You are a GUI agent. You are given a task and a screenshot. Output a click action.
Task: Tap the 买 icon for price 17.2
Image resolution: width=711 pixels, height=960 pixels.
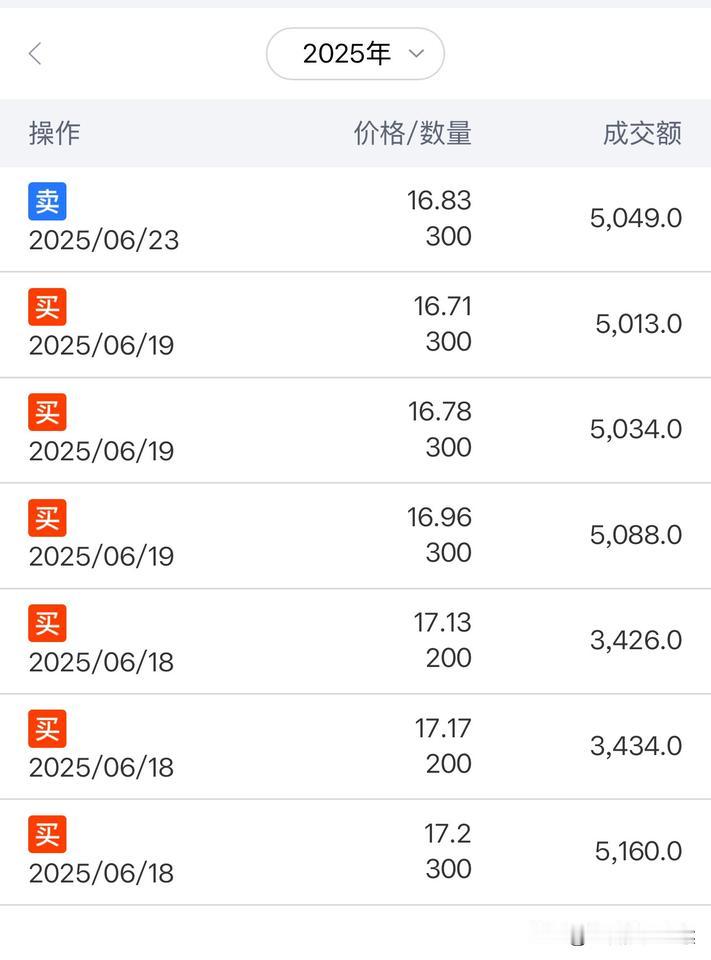point(47,834)
